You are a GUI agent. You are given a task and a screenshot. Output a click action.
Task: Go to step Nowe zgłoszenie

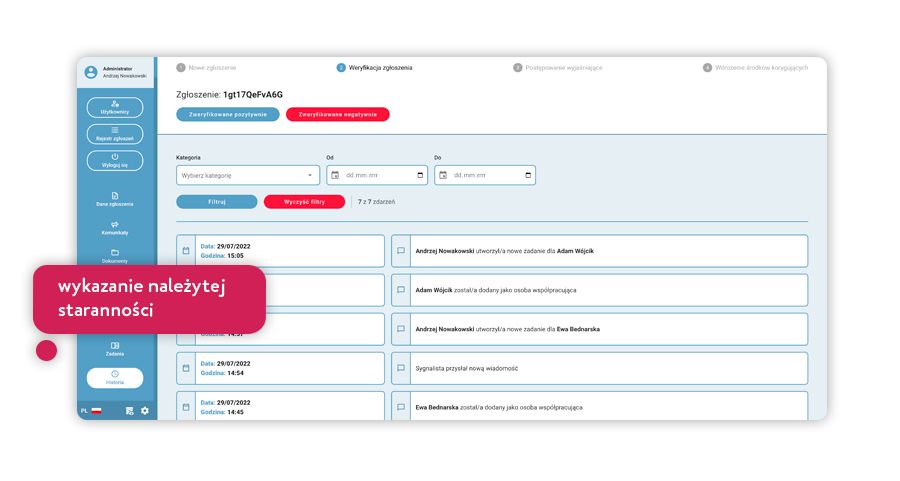[x=206, y=68]
